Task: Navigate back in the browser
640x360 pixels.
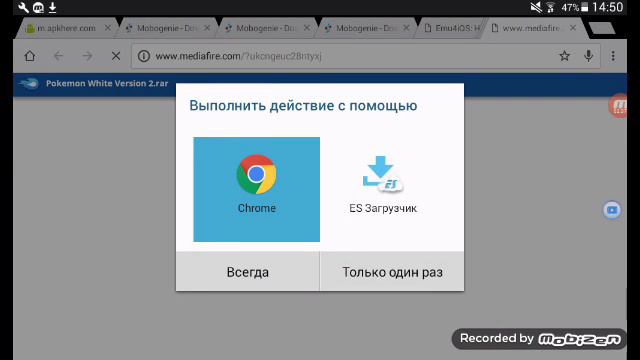Action: pos(59,56)
